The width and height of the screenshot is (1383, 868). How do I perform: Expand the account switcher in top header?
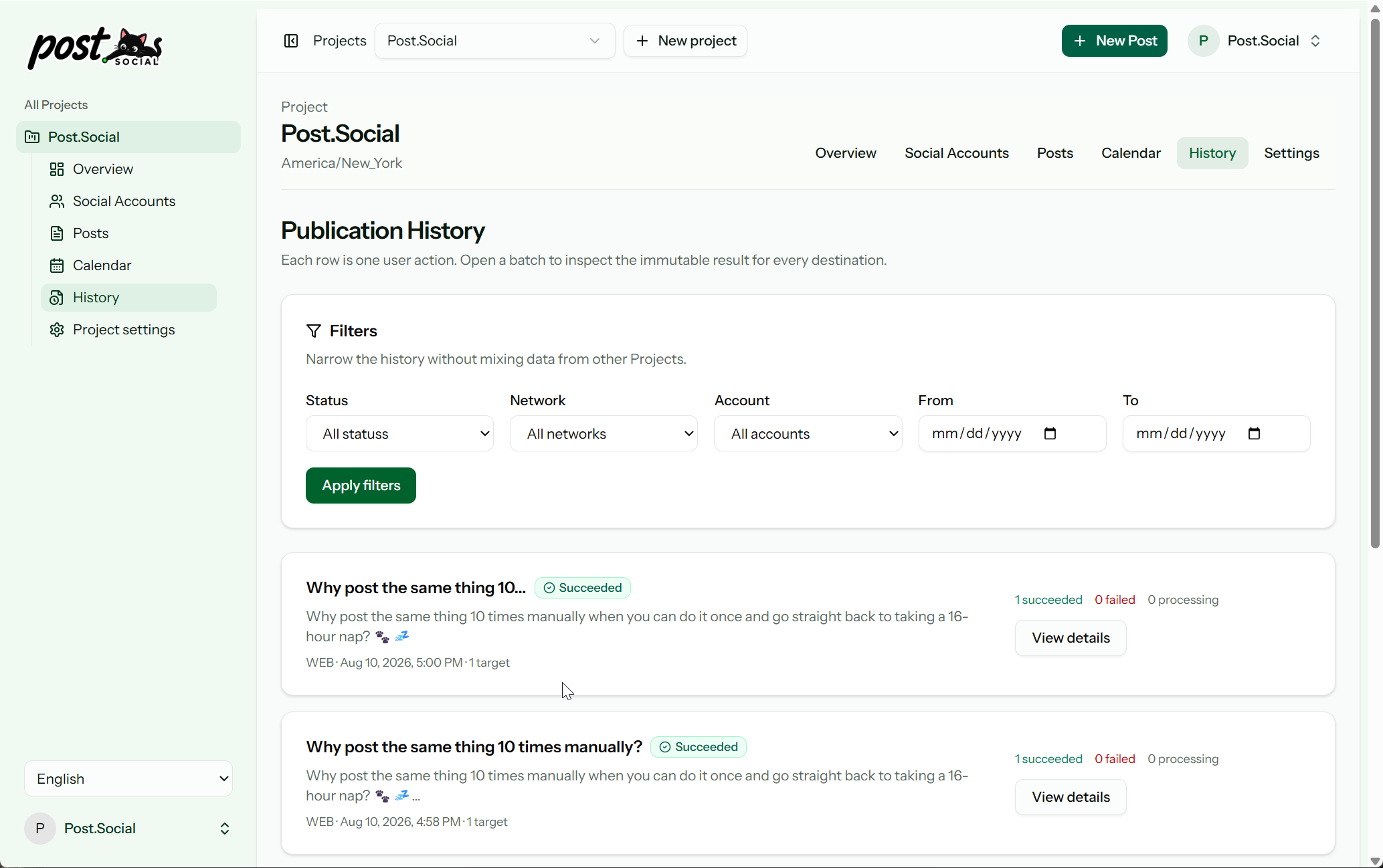point(1315,41)
